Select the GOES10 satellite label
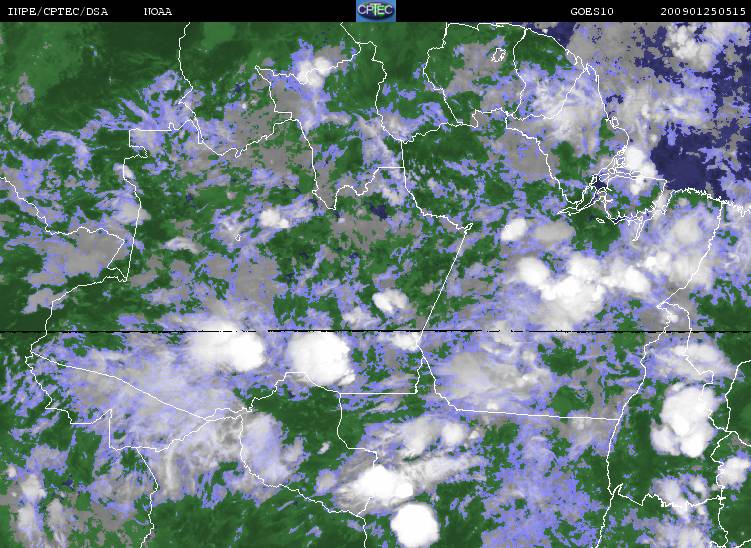This screenshot has width=751, height=548. click(x=592, y=11)
